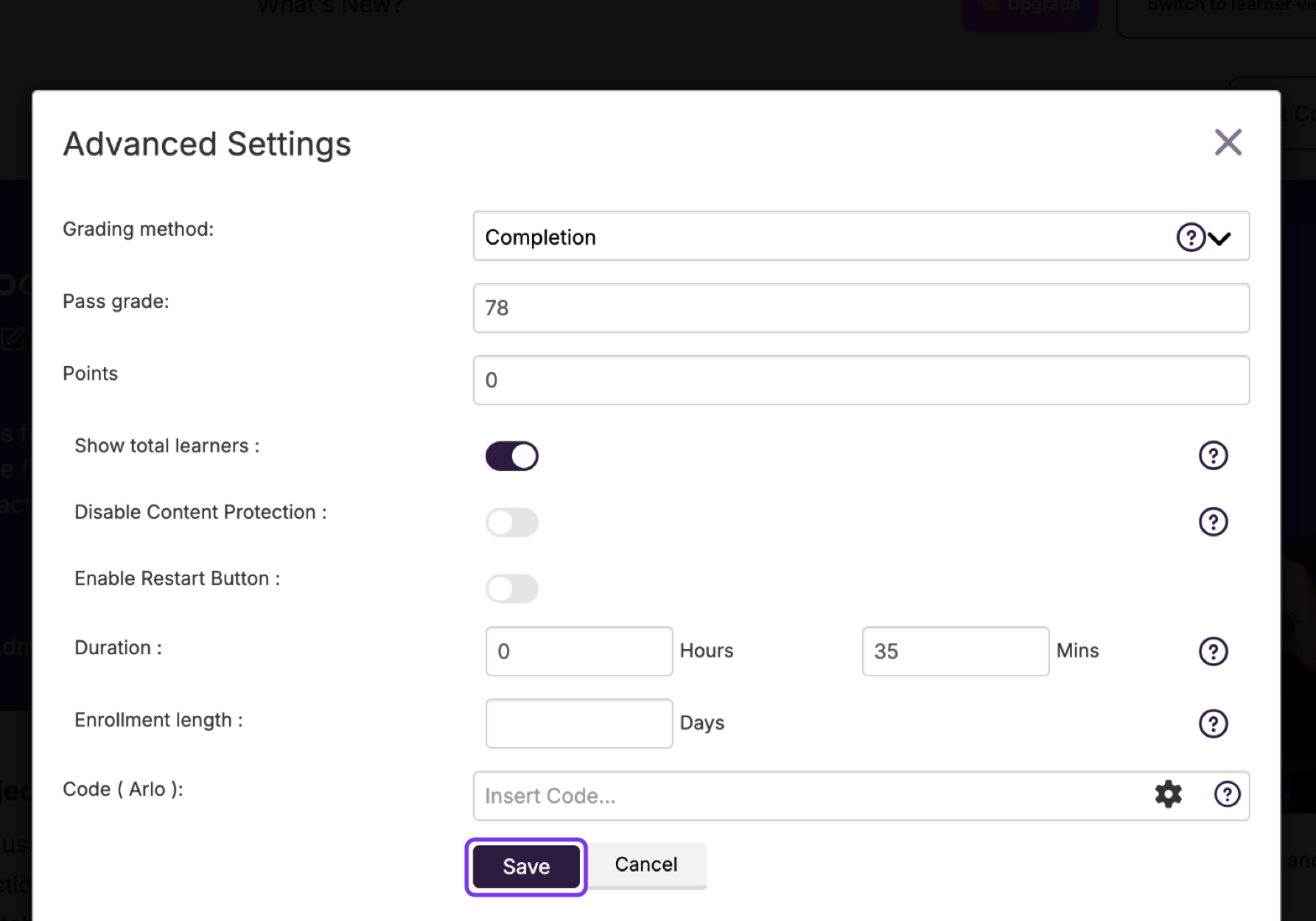The image size is (1316, 921).
Task: Open help for Grading method
Action: [x=1190, y=238]
